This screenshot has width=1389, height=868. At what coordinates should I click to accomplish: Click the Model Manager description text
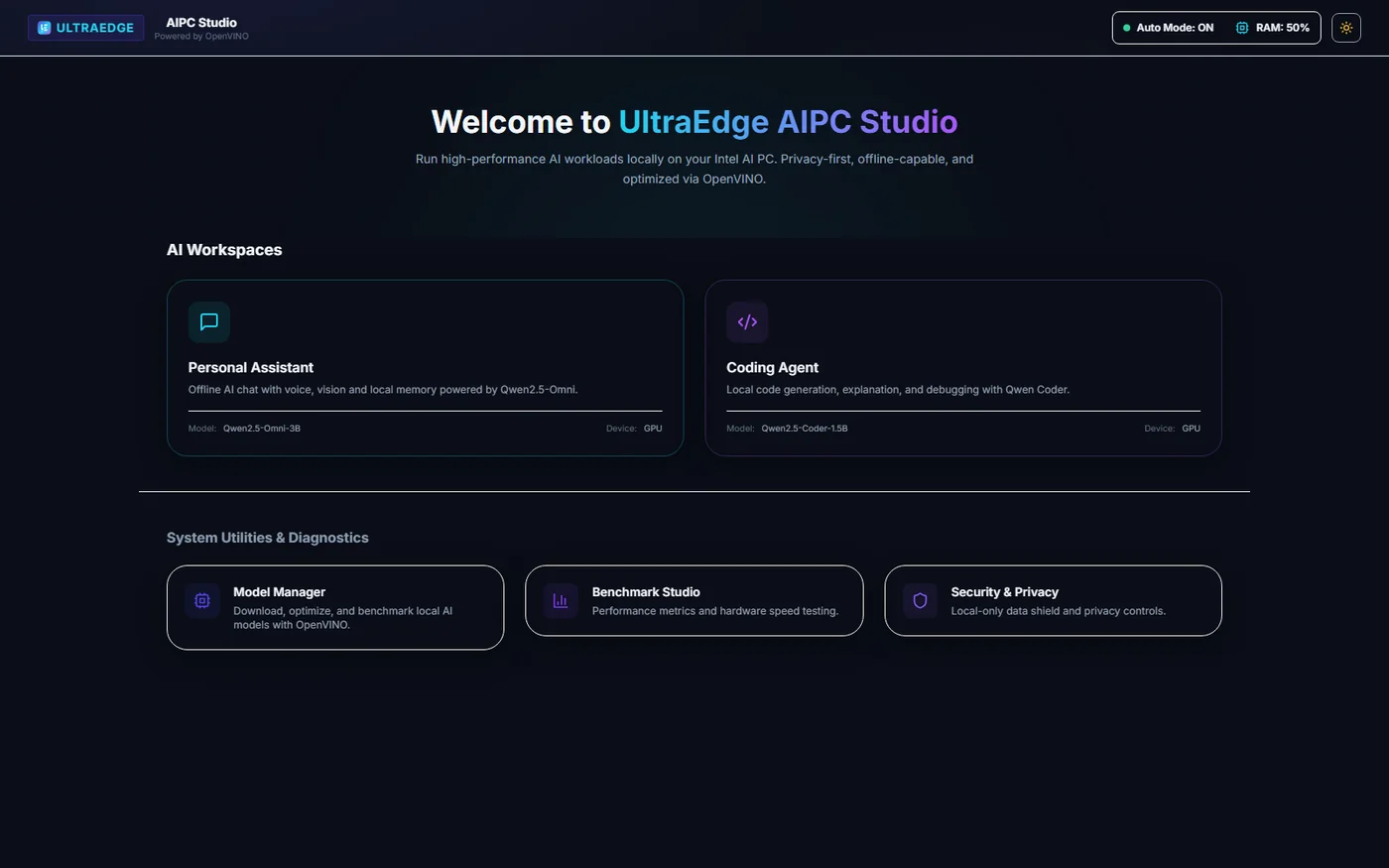(x=343, y=618)
